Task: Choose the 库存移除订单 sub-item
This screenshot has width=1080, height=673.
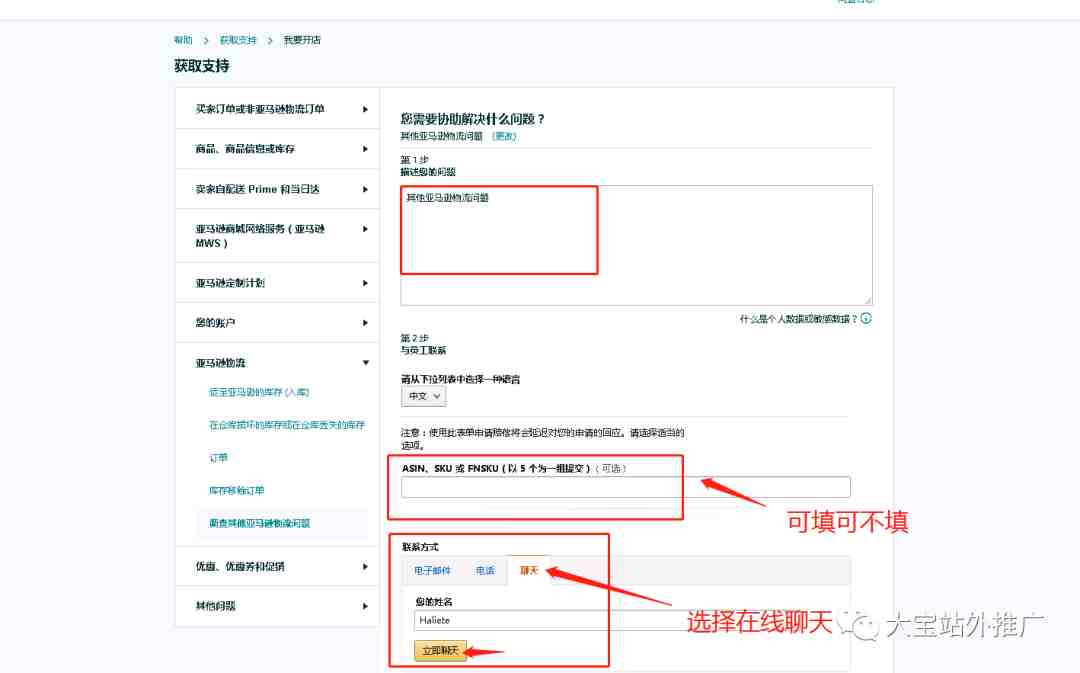Action: (x=236, y=490)
